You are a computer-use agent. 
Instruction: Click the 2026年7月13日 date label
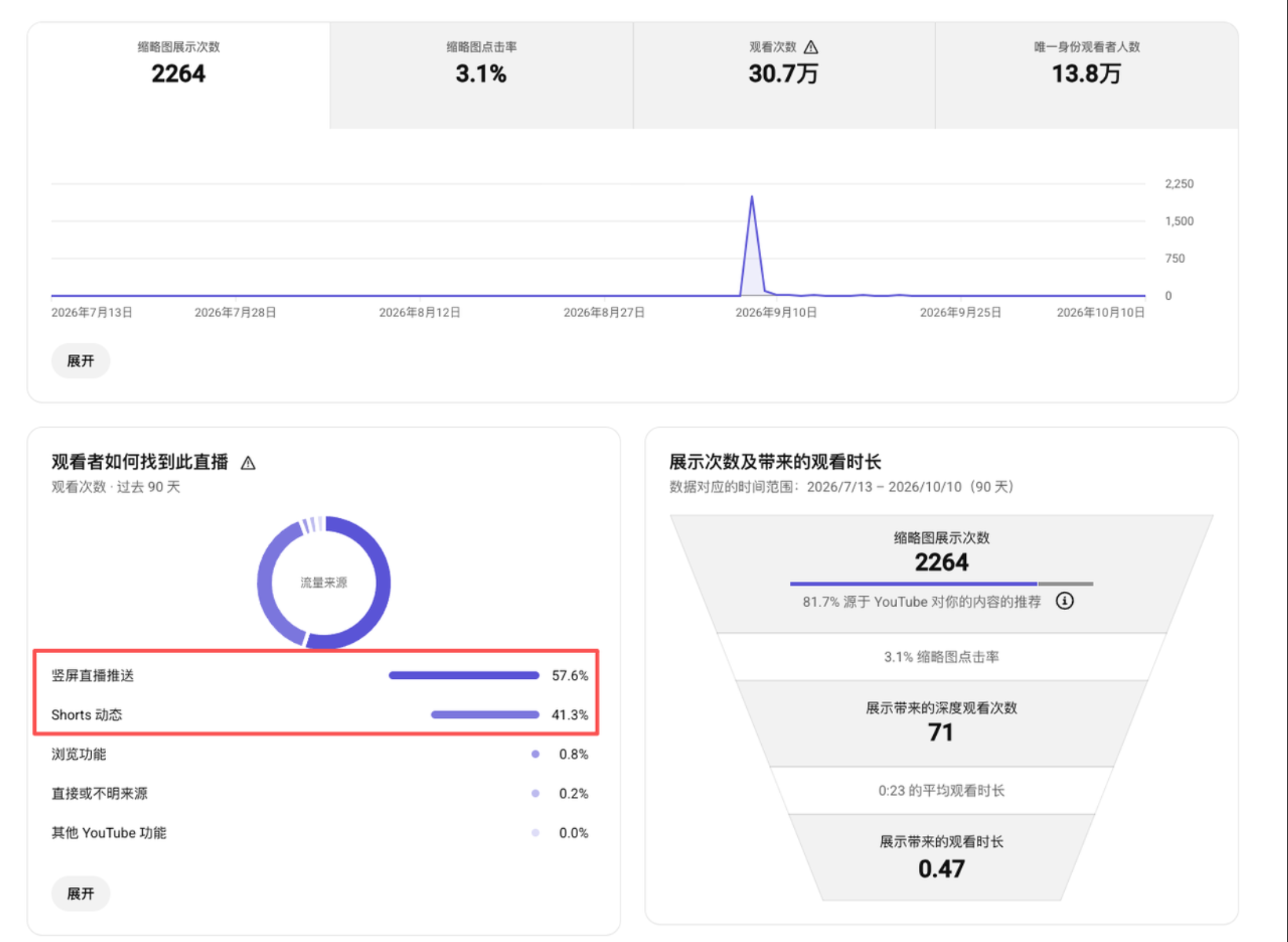92,312
